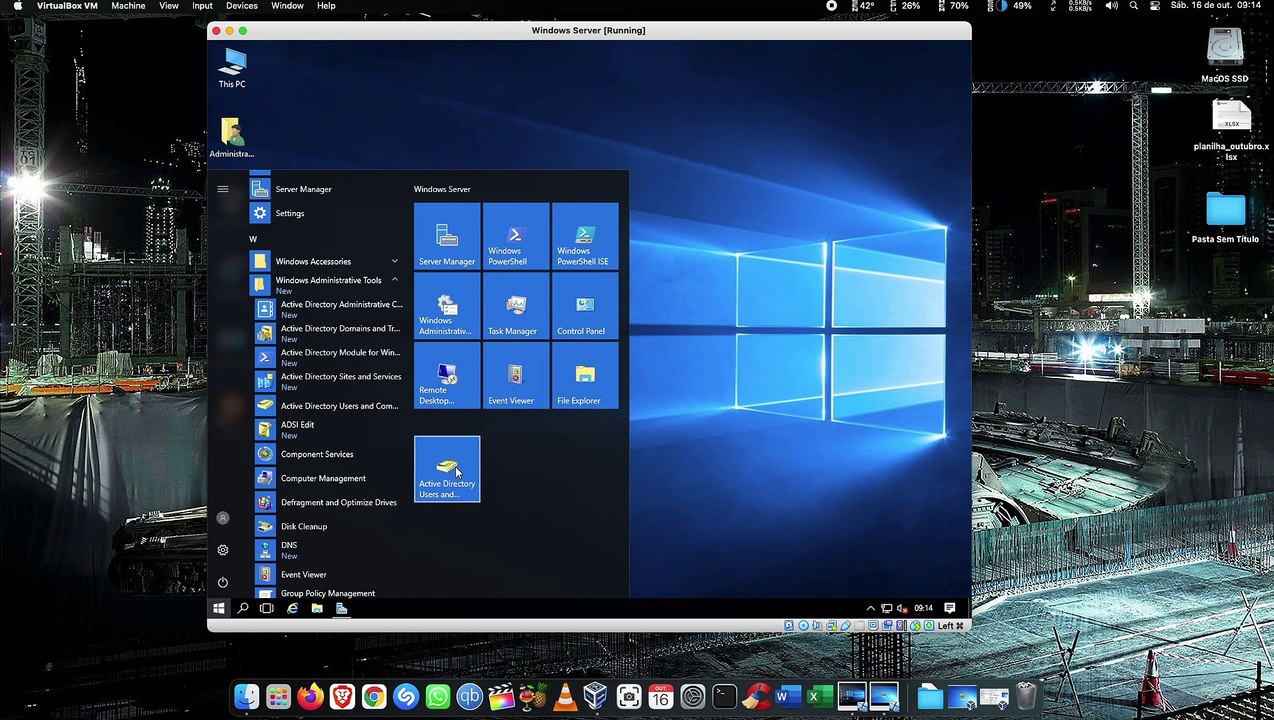Open Event Viewer list entry
The image size is (1274, 720).
(x=327, y=574)
